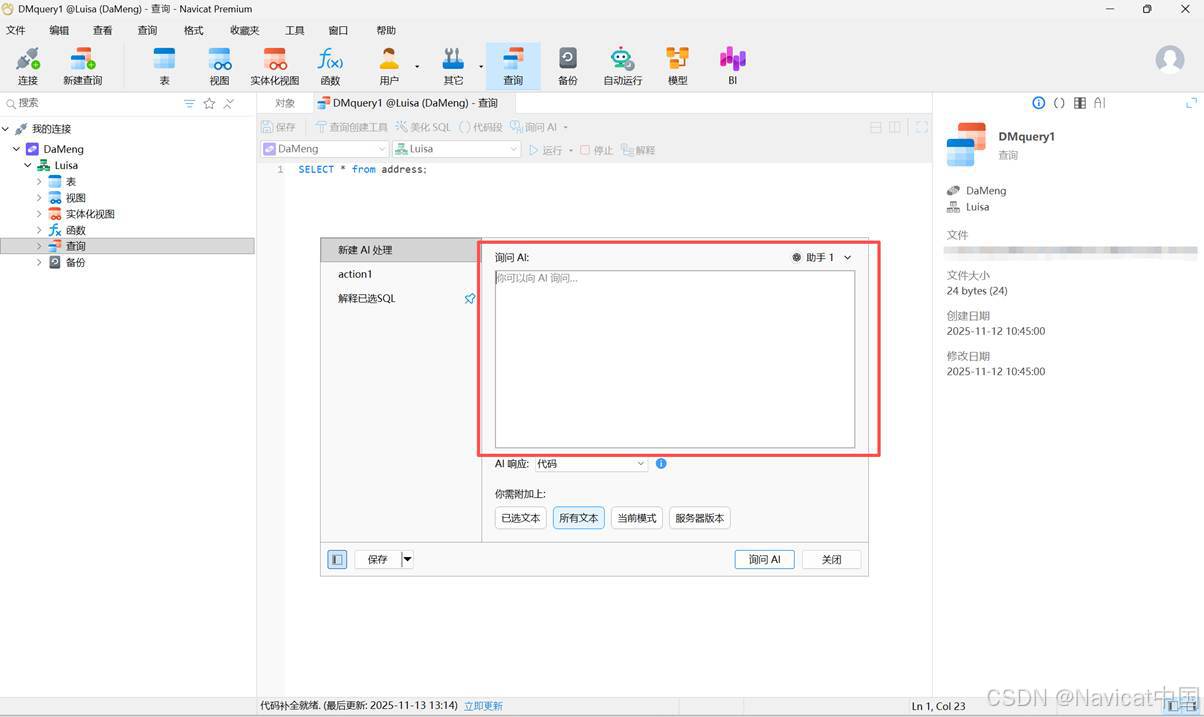Screen dimensions: 1204x717
Task: Expand the 备份 backup tree node
Action: point(40,262)
